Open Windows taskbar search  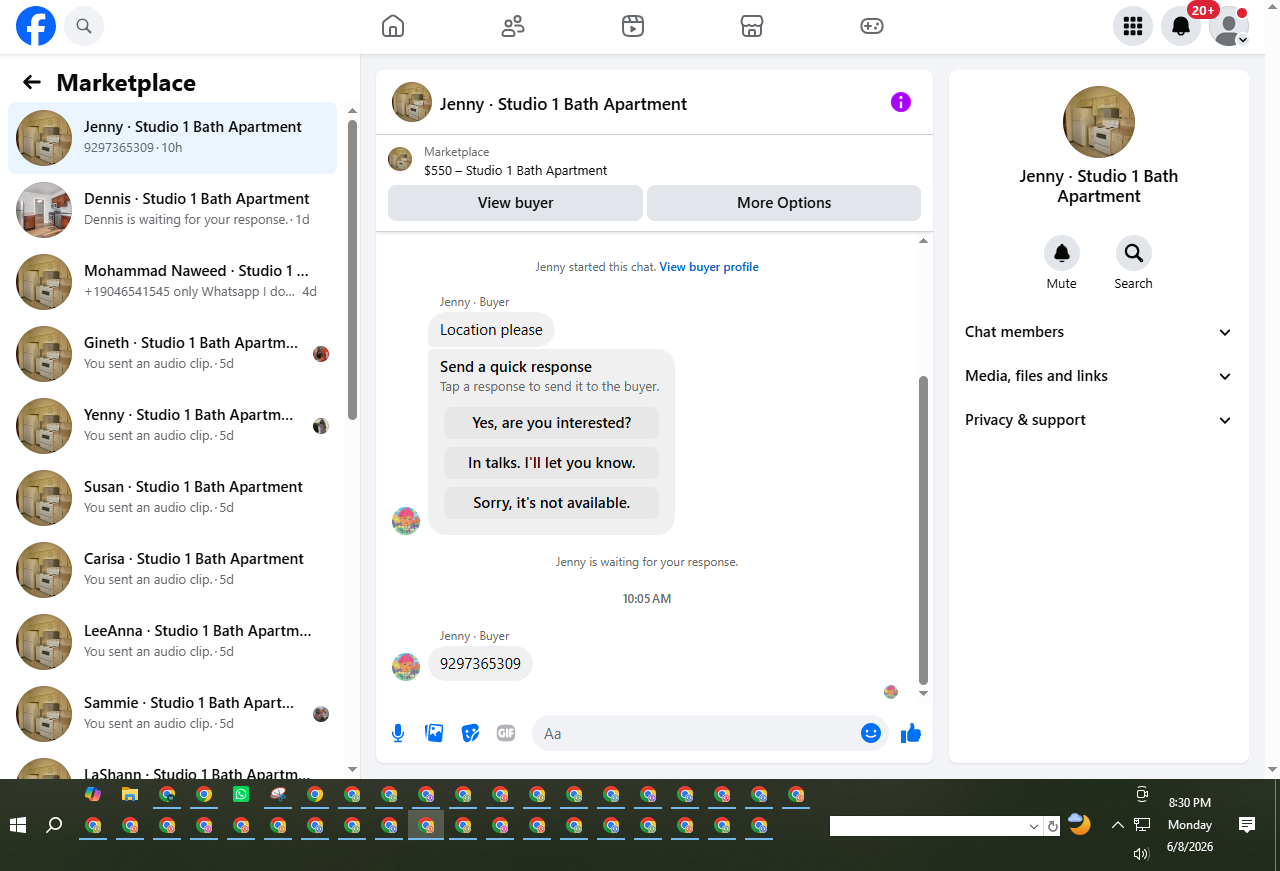[55, 825]
